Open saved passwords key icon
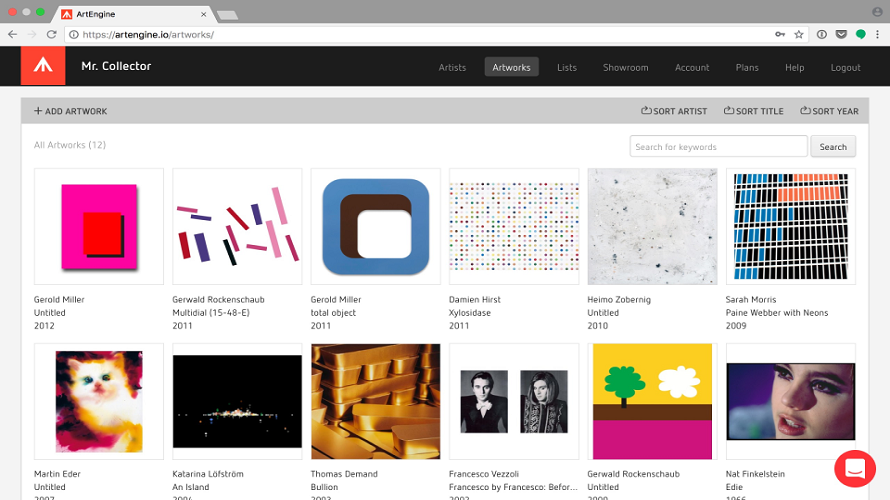 coord(780,35)
